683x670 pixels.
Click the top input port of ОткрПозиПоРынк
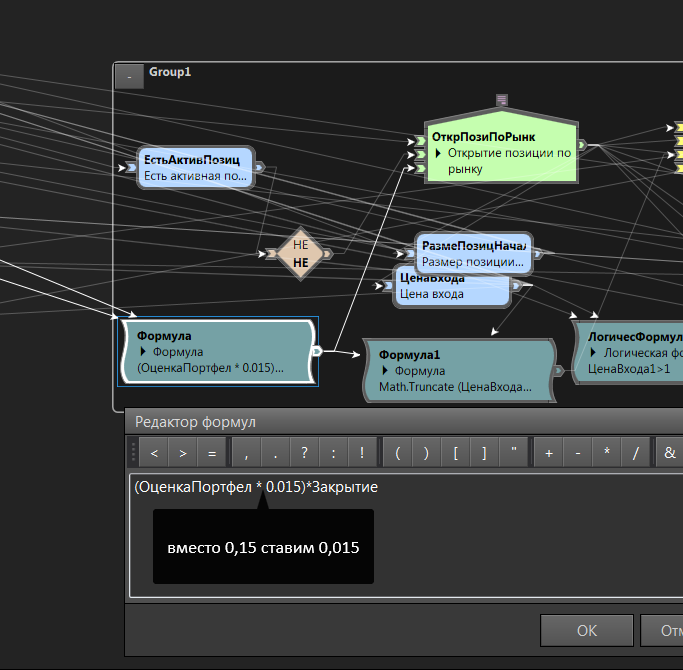click(x=420, y=141)
